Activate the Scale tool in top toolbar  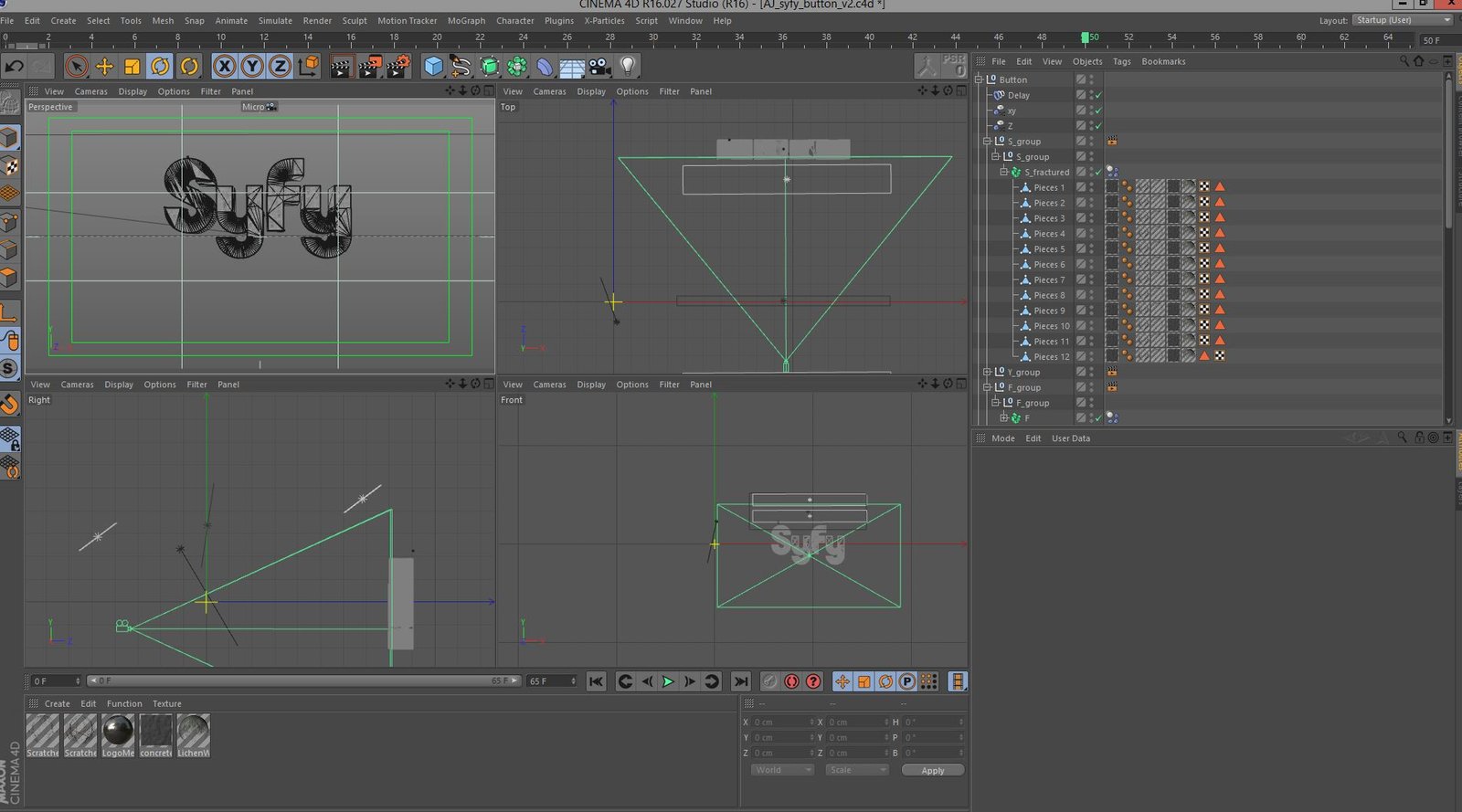(x=132, y=66)
